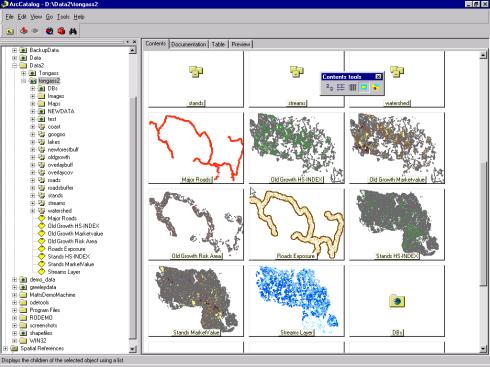Select the Major Roads layer icon in tree
The image size is (490, 367).
[x=41, y=218]
